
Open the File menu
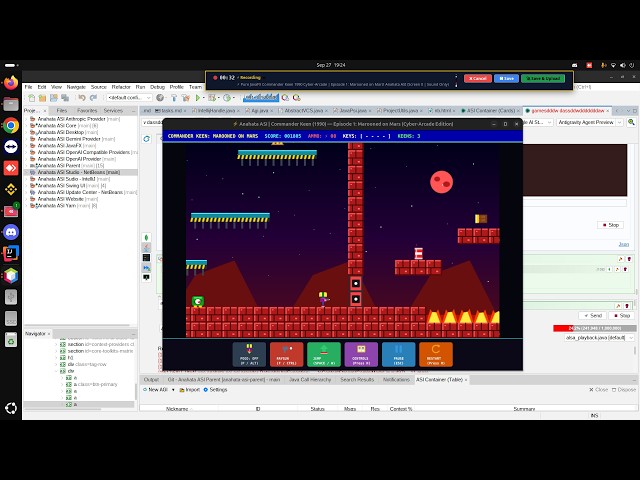tap(28, 87)
